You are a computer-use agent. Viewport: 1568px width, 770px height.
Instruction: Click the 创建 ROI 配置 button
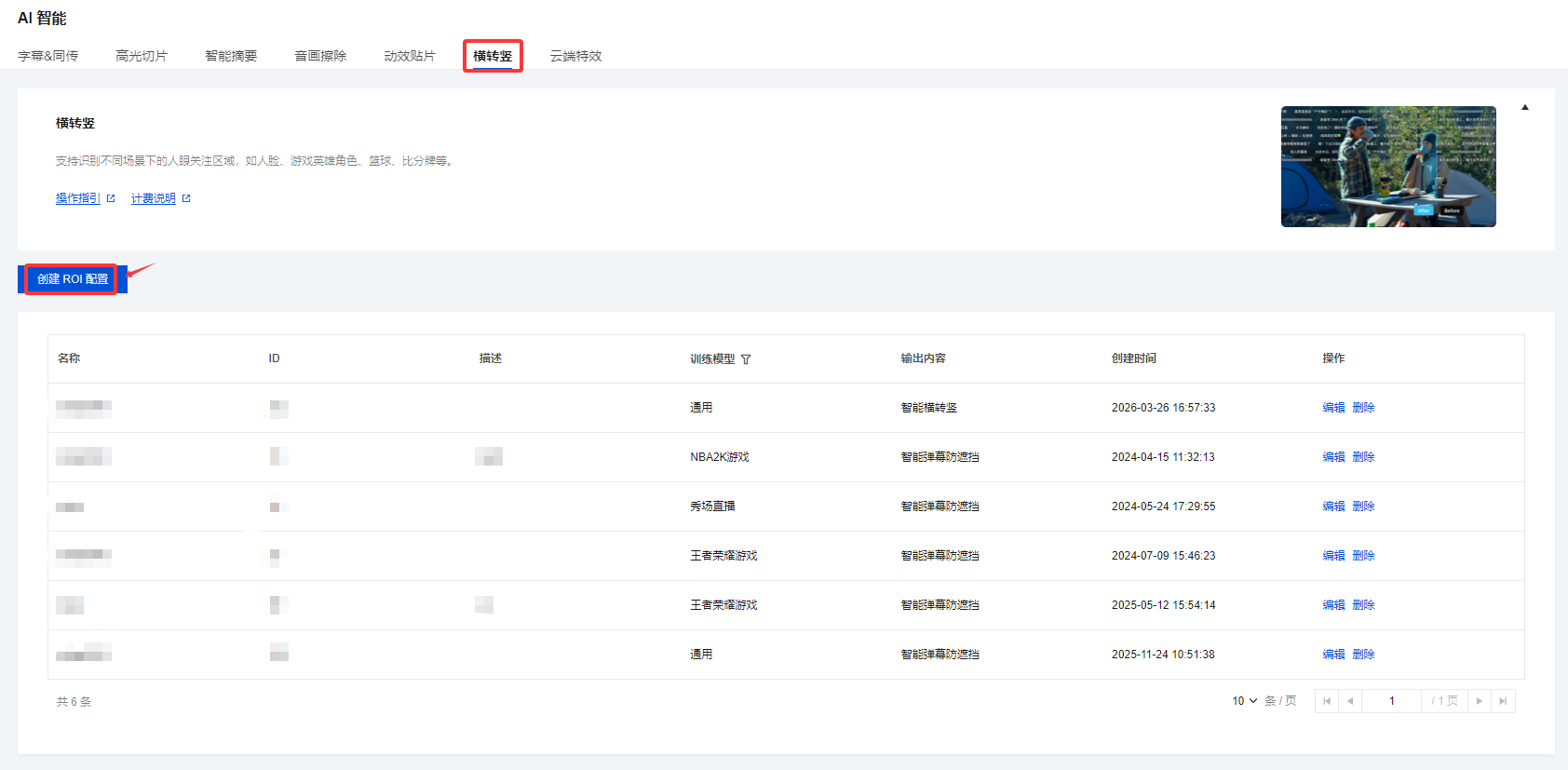click(73, 279)
